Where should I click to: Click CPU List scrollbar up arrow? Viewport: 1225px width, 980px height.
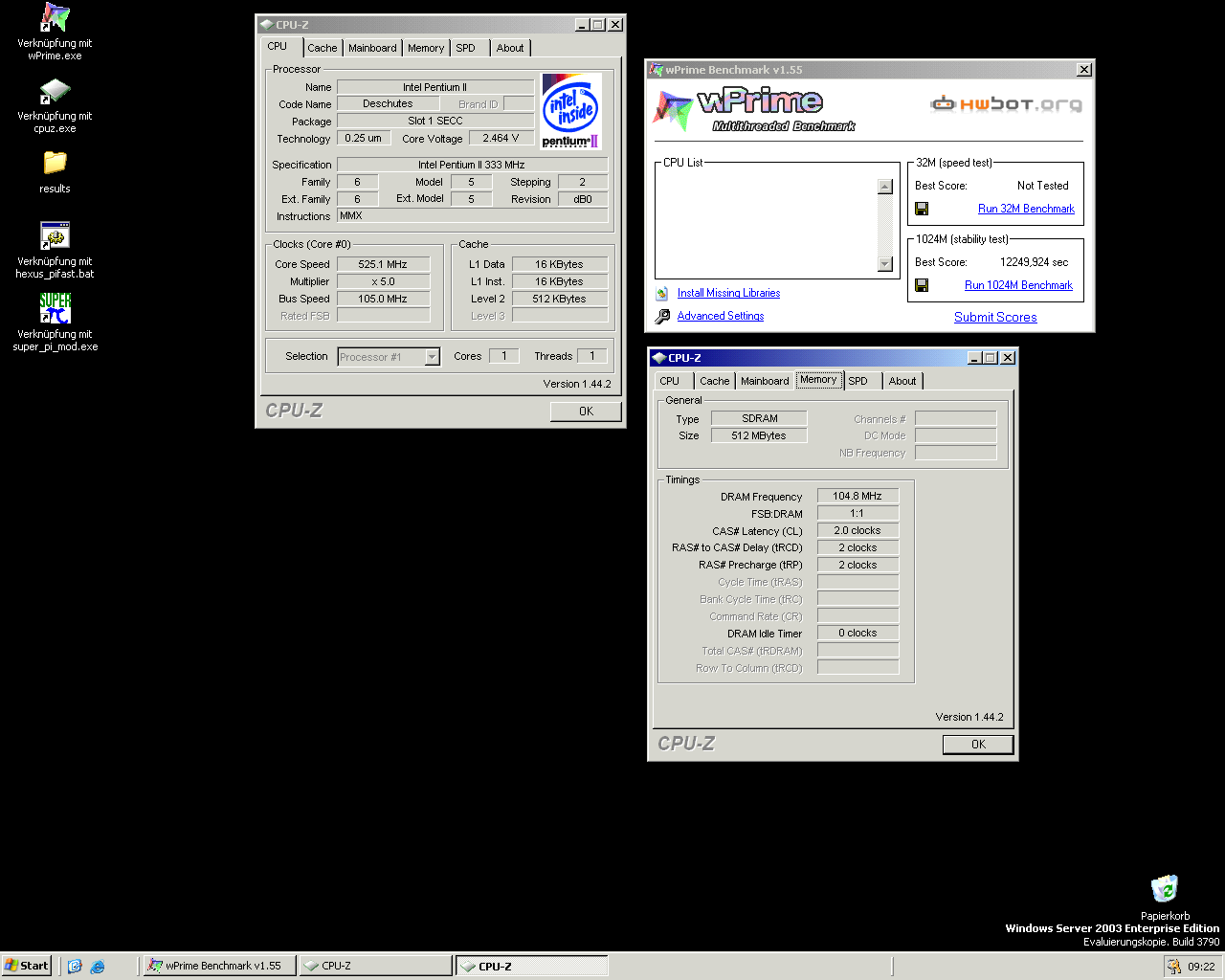tap(885, 187)
